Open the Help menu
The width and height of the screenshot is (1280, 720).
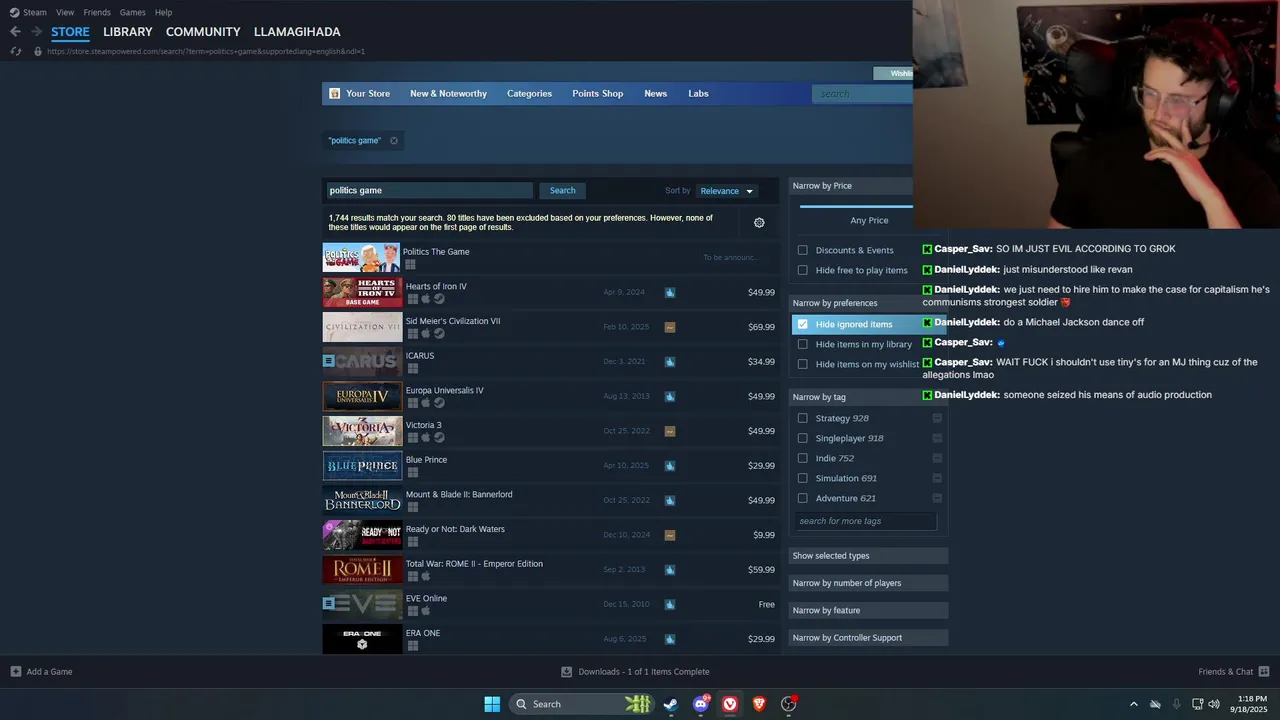(164, 12)
